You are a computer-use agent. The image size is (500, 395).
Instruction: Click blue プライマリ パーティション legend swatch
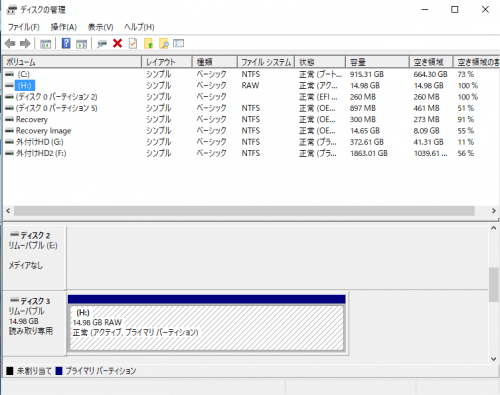59,371
